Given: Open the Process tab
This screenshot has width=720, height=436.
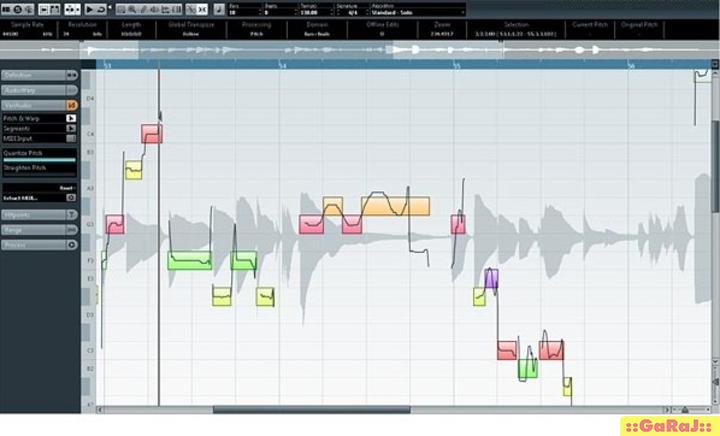Looking at the screenshot, I should [x=39, y=245].
